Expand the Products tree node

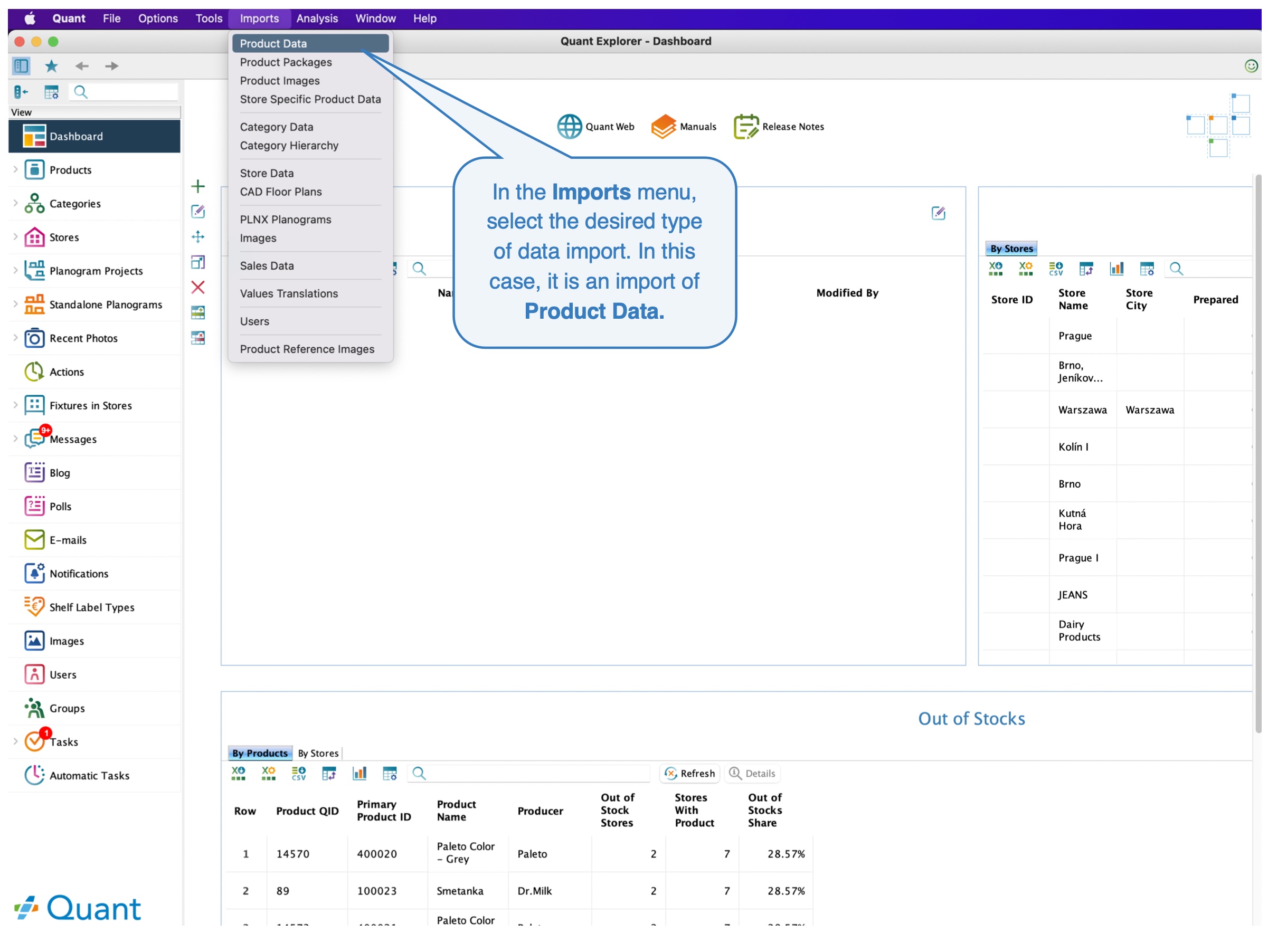click(15, 169)
